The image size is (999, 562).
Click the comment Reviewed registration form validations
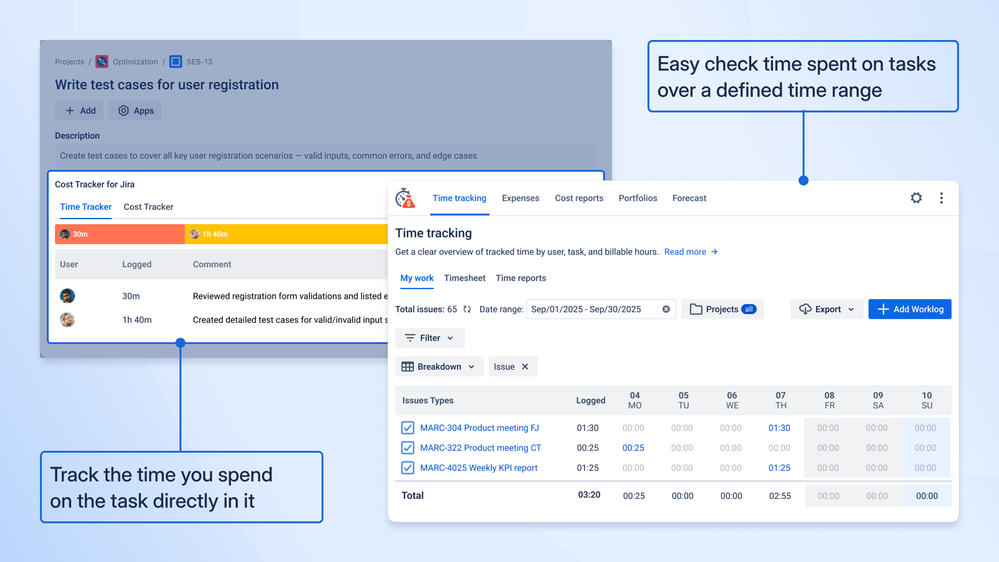(x=290, y=296)
